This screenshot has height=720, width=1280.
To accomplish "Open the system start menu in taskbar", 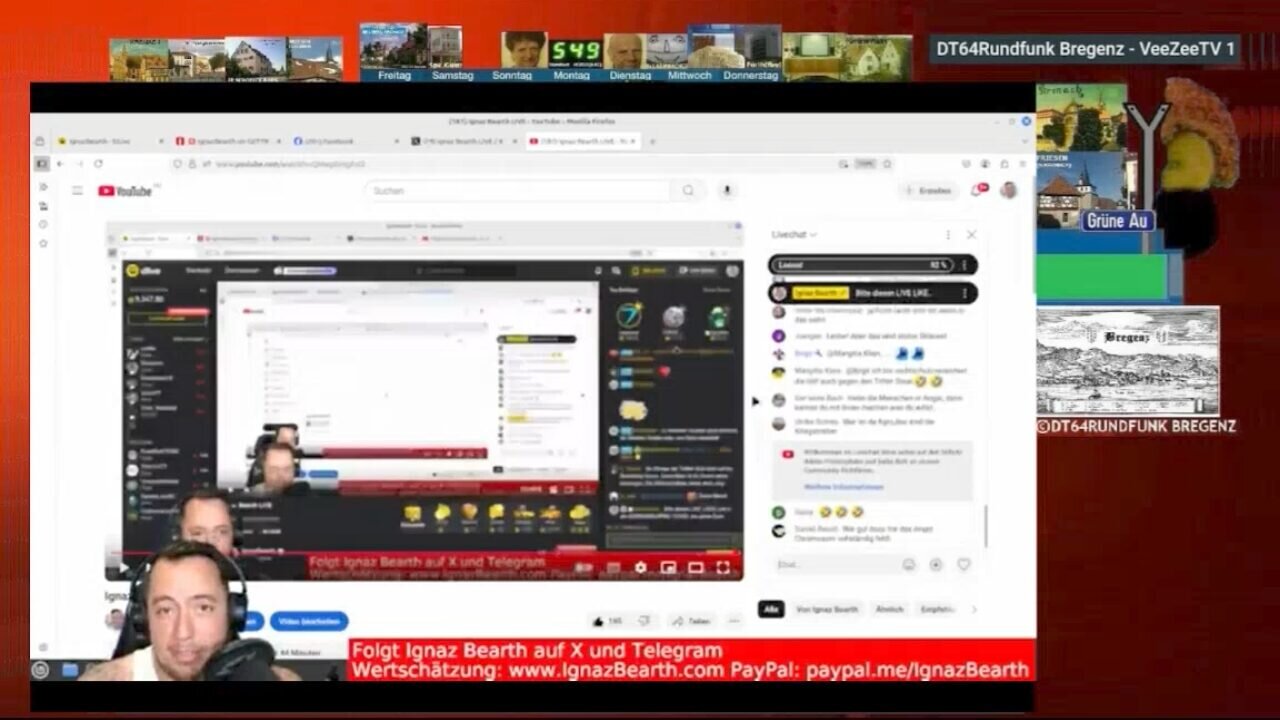I will point(41,670).
